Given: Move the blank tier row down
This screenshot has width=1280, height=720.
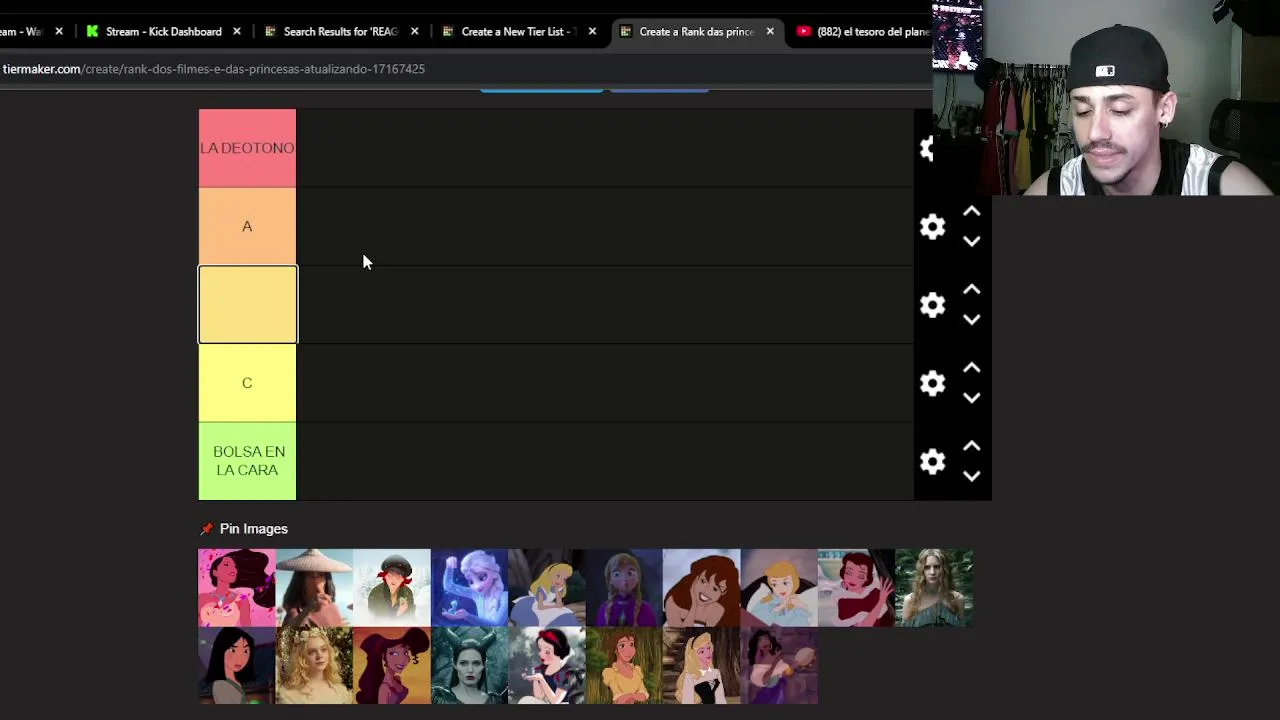Looking at the screenshot, I should click(971, 319).
